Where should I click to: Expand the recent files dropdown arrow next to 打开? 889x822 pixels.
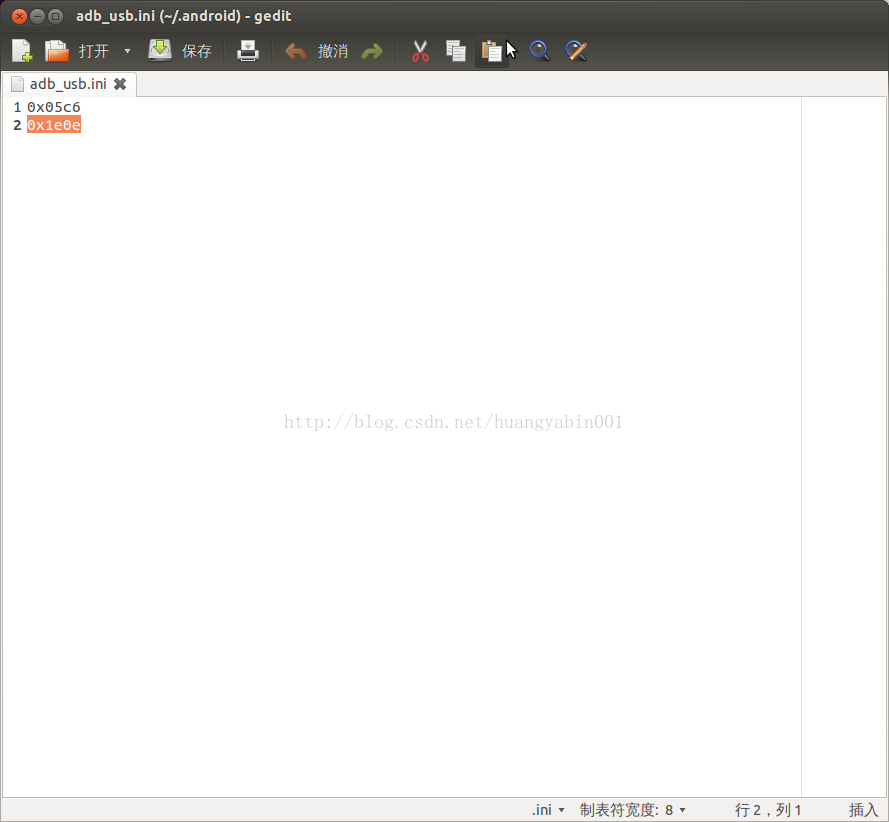click(x=128, y=51)
